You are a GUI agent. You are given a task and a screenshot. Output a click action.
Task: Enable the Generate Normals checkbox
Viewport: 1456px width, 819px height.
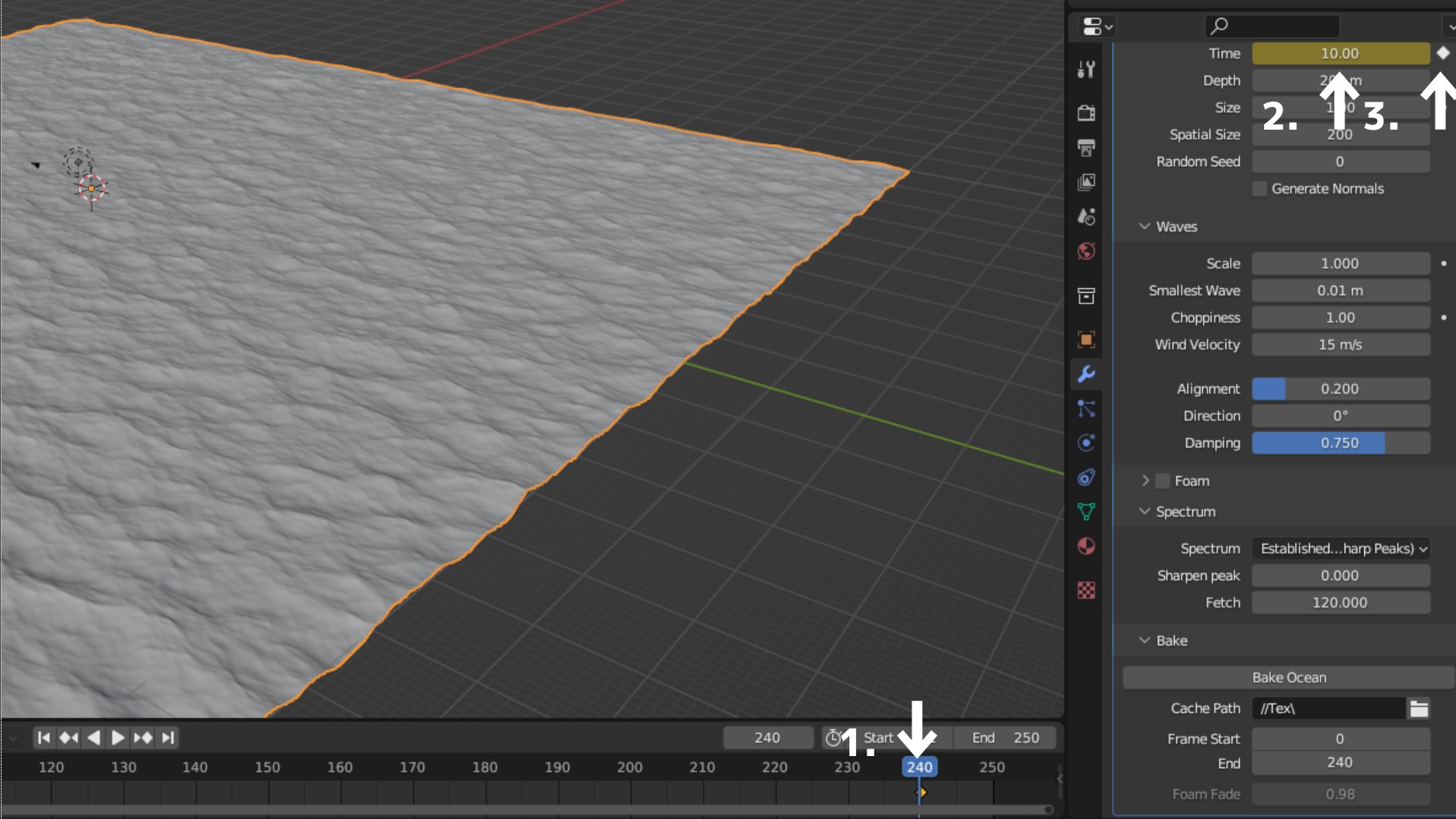[x=1260, y=189]
